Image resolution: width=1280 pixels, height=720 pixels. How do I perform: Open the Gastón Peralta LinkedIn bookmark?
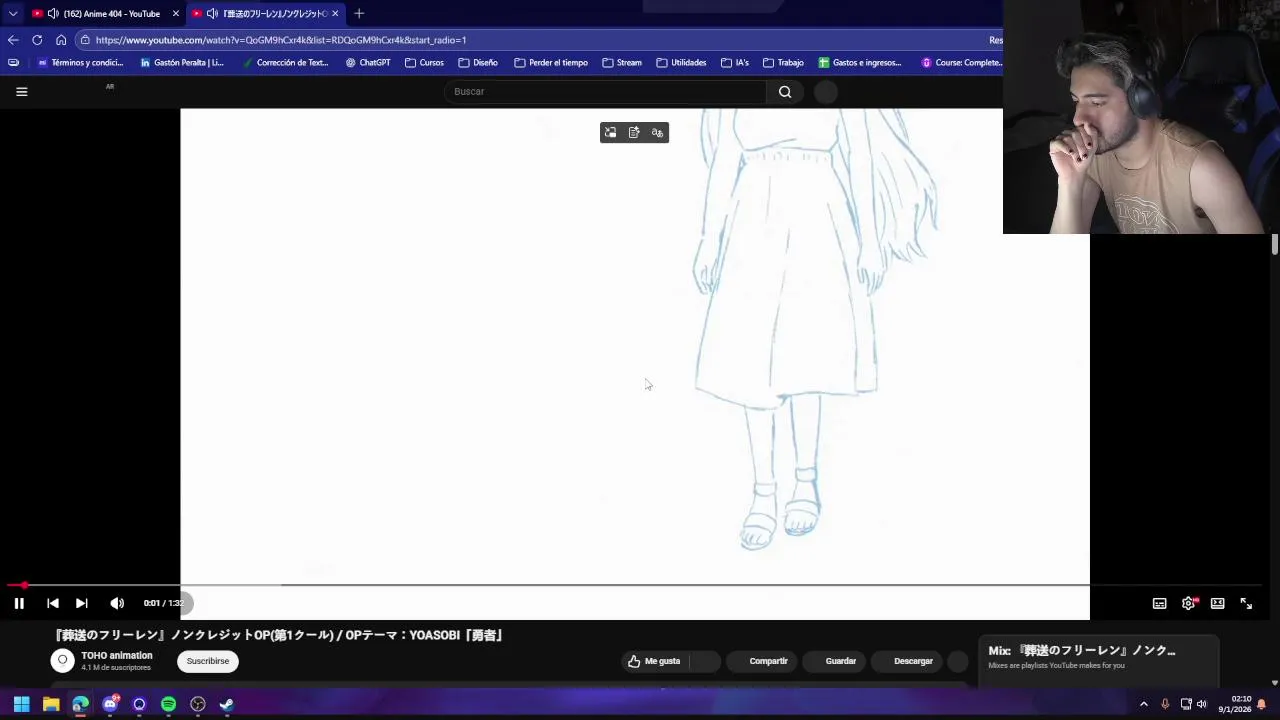(x=182, y=62)
